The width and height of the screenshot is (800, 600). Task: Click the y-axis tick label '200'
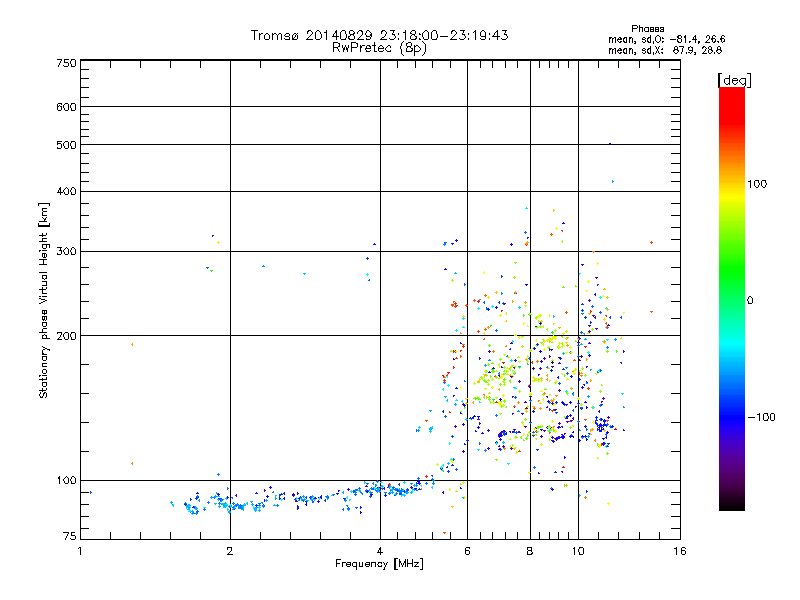(66, 336)
